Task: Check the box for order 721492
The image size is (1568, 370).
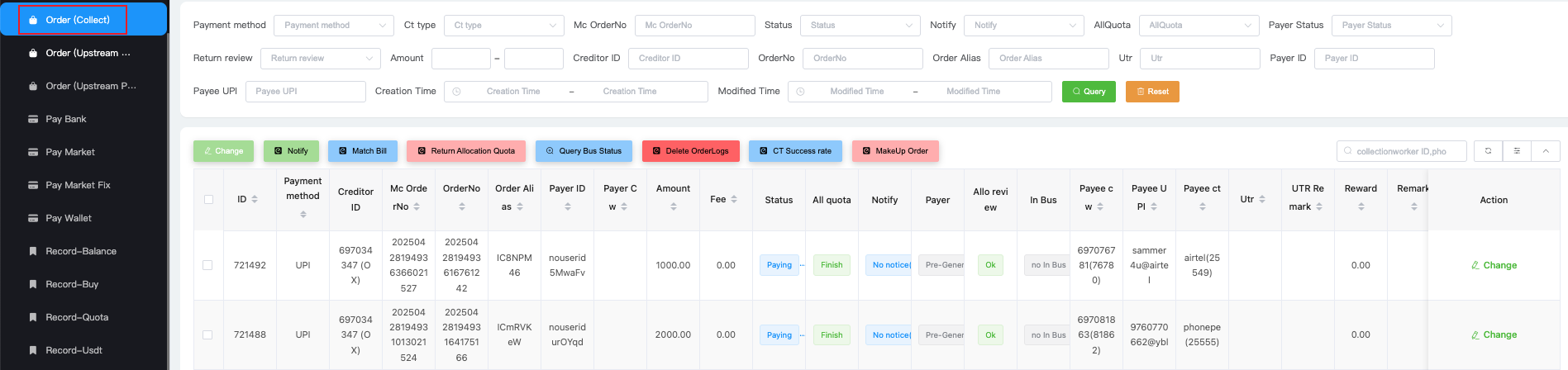Action: coord(207,265)
